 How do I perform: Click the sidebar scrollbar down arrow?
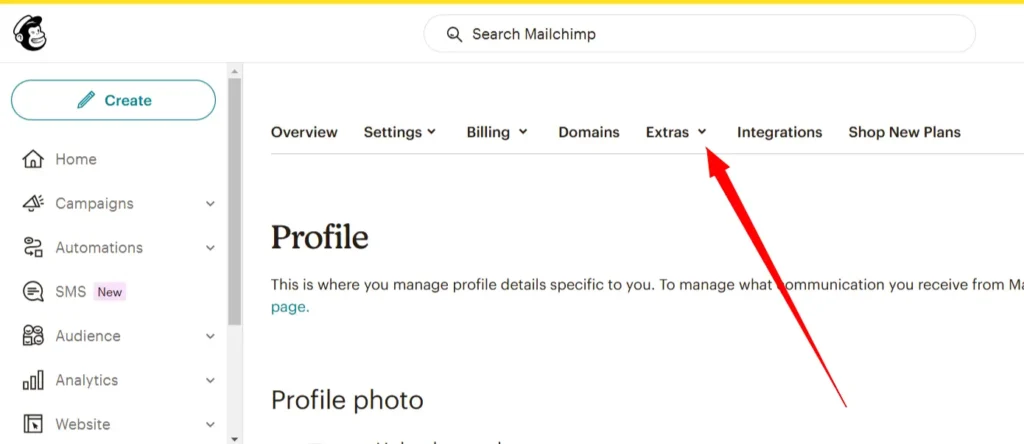coord(235,438)
